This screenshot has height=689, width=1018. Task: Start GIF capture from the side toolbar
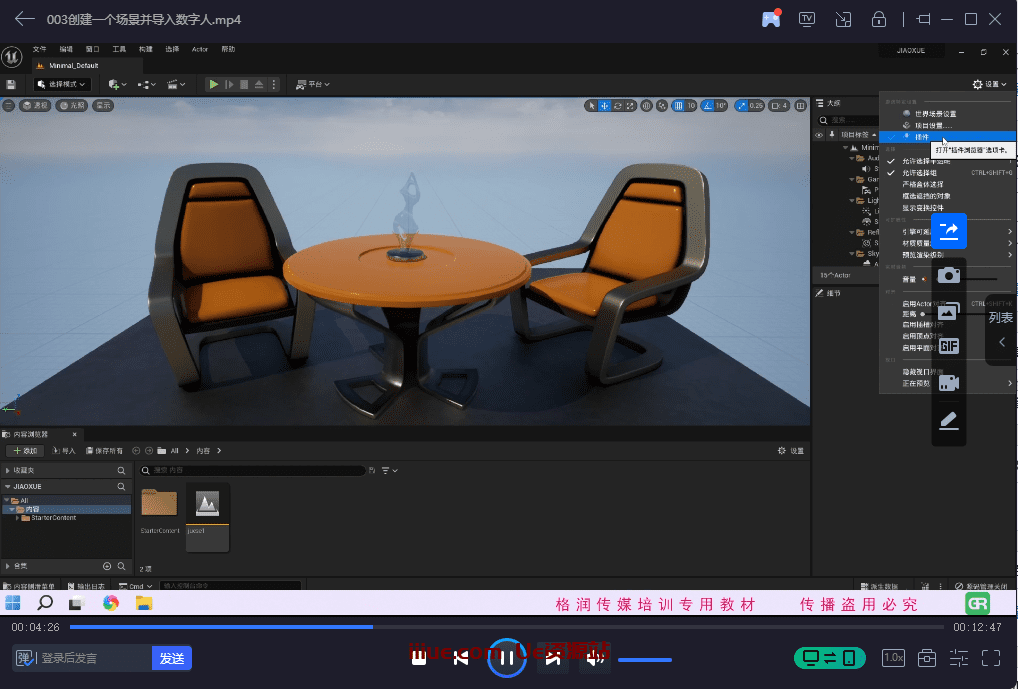pyautogui.click(x=948, y=346)
